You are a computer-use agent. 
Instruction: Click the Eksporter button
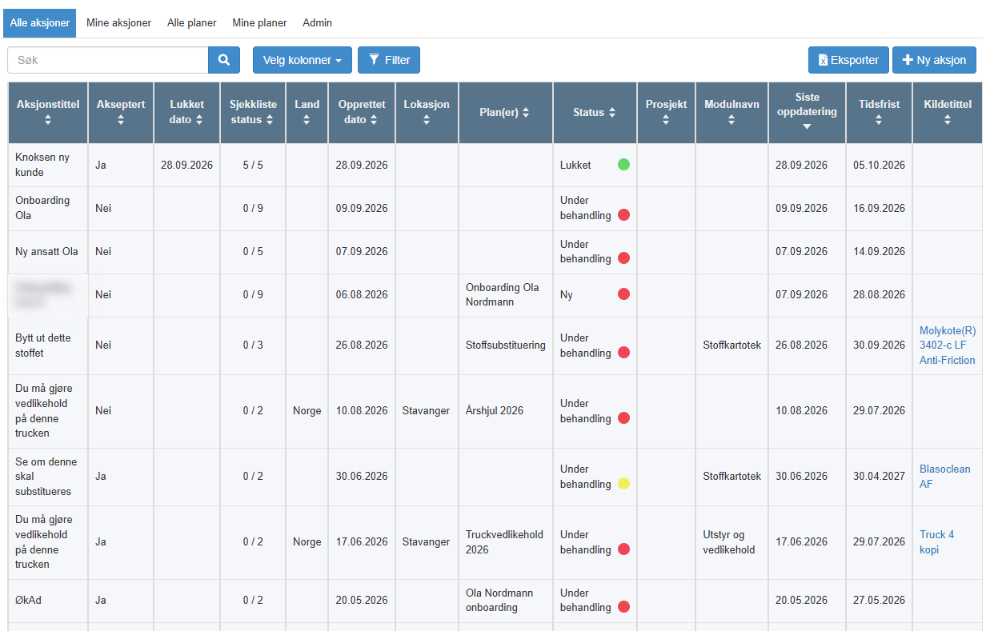[x=848, y=60]
